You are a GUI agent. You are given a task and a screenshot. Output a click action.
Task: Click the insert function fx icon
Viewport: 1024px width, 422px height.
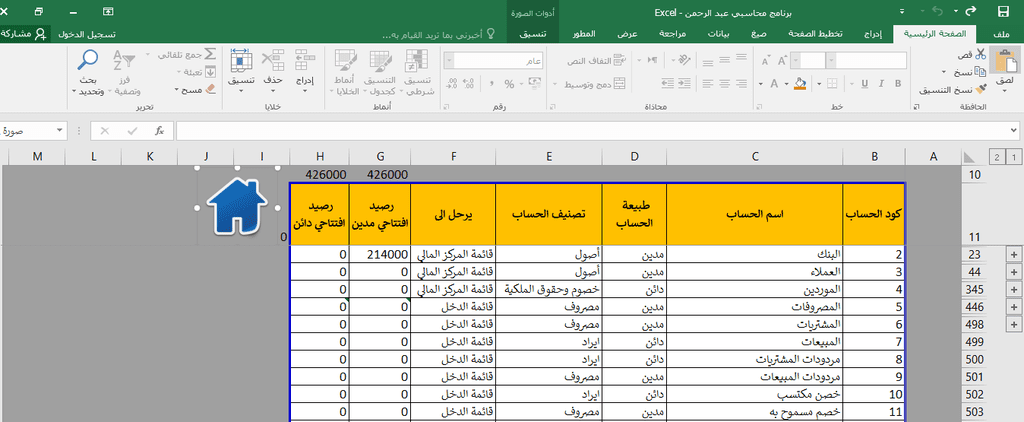click(x=159, y=131)
